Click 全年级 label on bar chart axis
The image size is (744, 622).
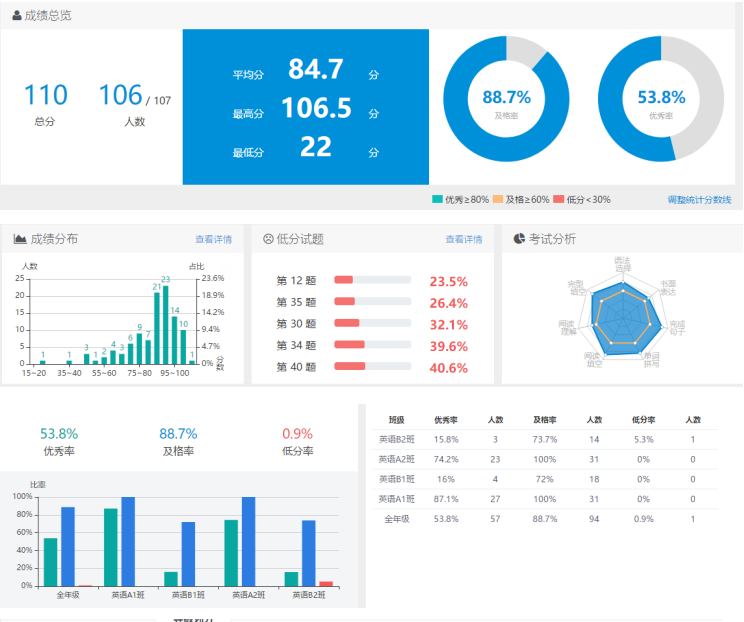(x=68, y=595)
